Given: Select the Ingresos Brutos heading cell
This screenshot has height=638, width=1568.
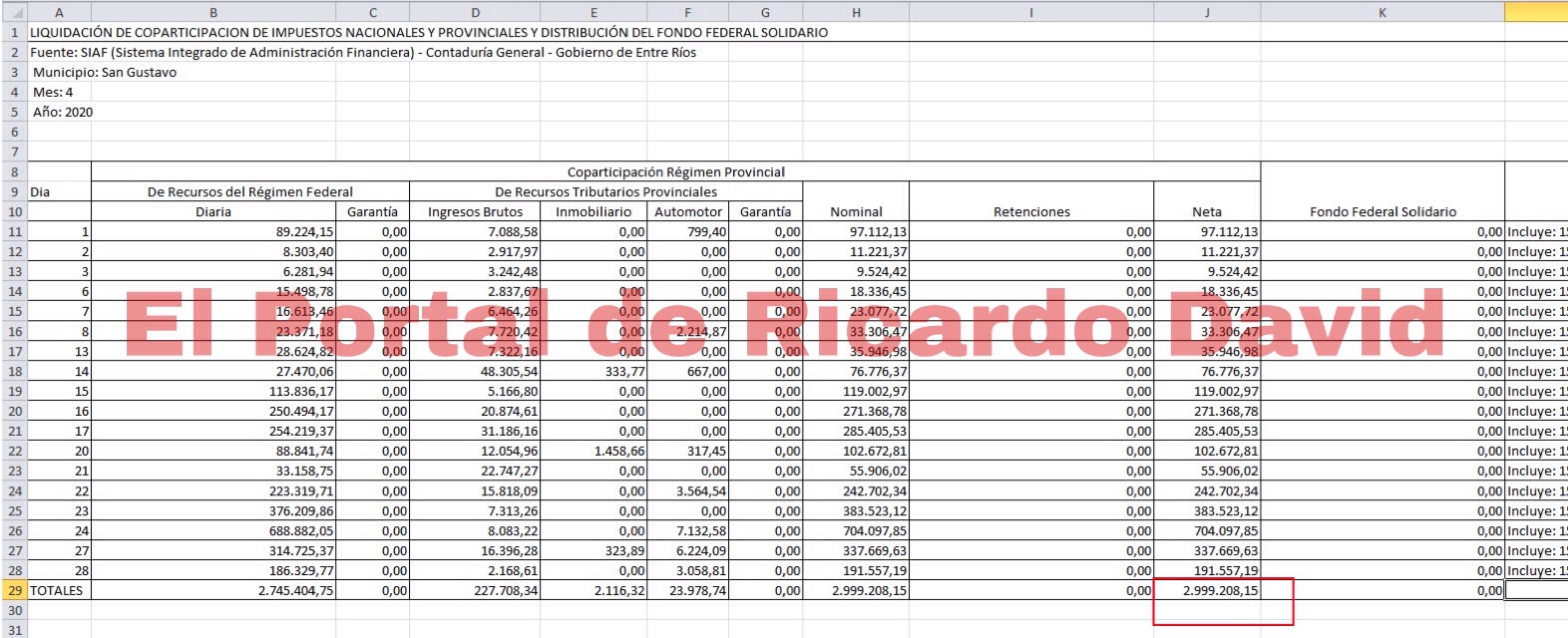Looking at the screenshot, I should [x=475, y=211].
